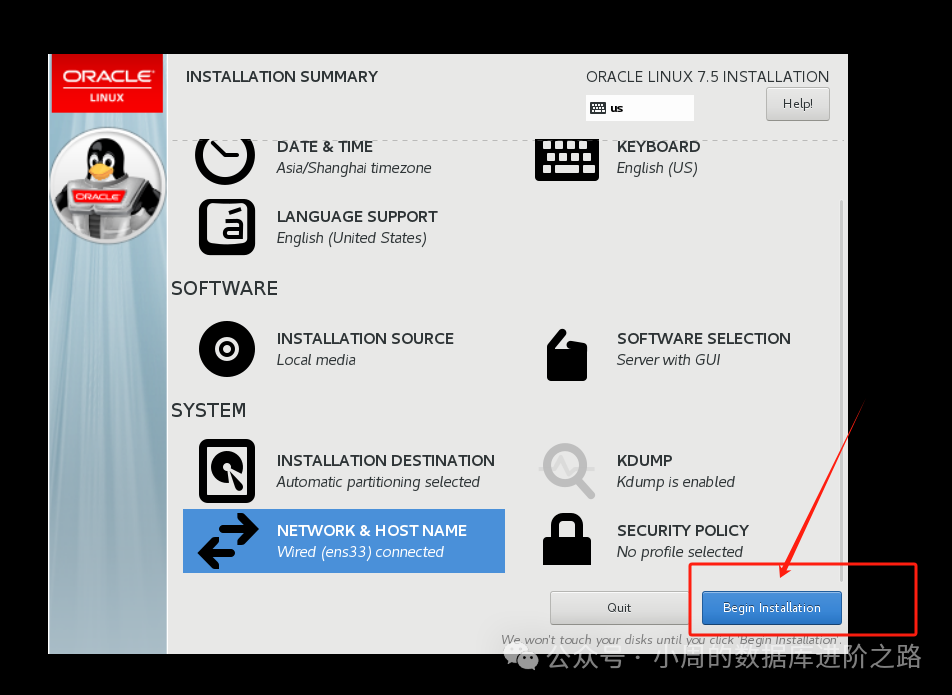This screenshot has width=952, height=695.
Task: Click Wired (ens33) connected text
Action: (360, 552)
